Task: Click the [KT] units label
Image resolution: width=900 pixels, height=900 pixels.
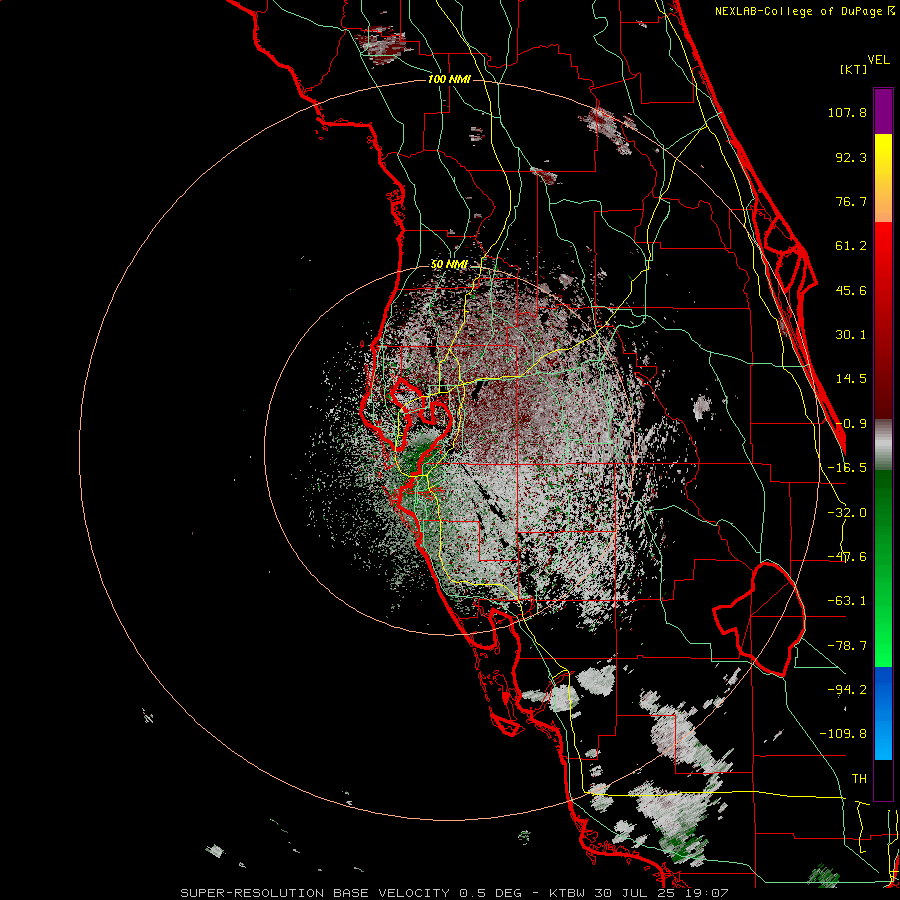Action: click(853, 69)
